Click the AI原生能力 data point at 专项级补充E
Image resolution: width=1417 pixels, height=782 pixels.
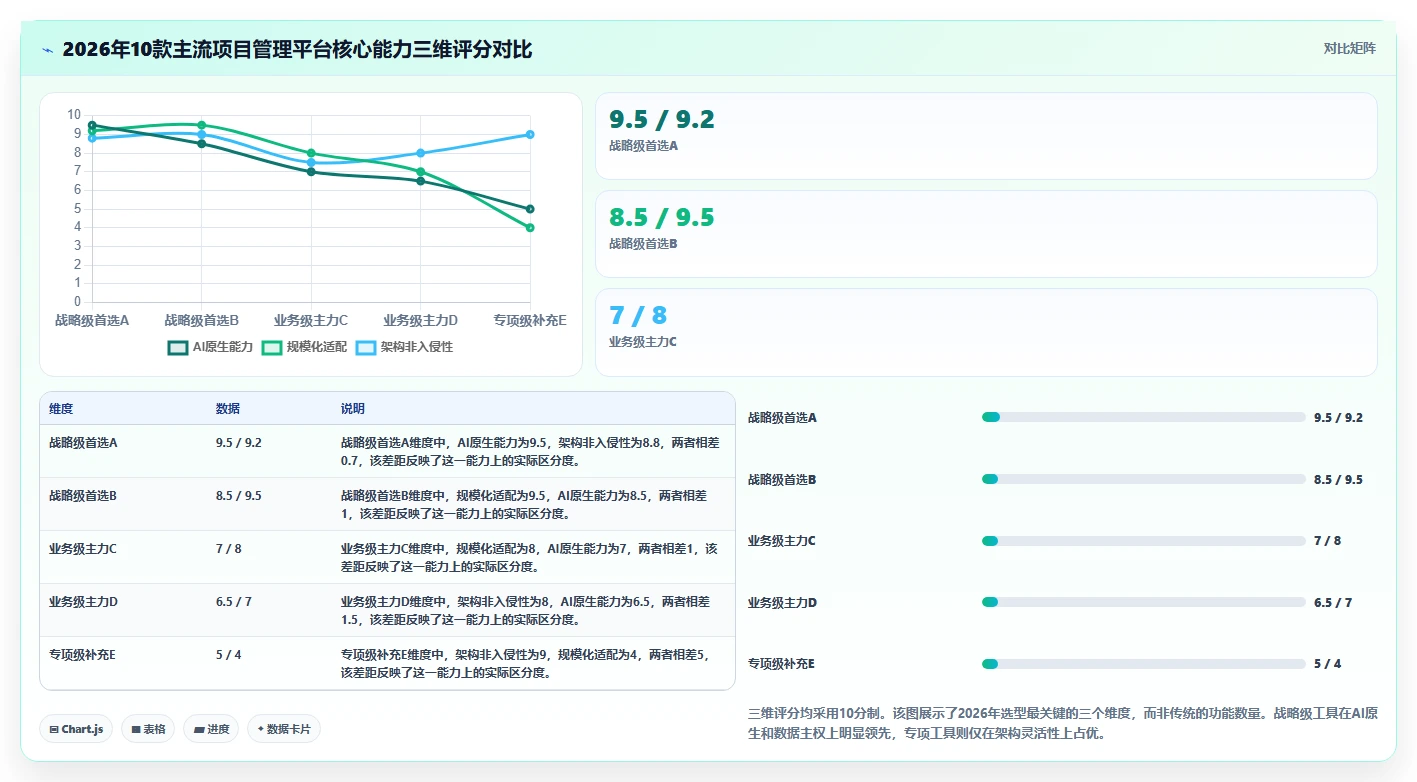pyautogui.click(x=530, y=209)
